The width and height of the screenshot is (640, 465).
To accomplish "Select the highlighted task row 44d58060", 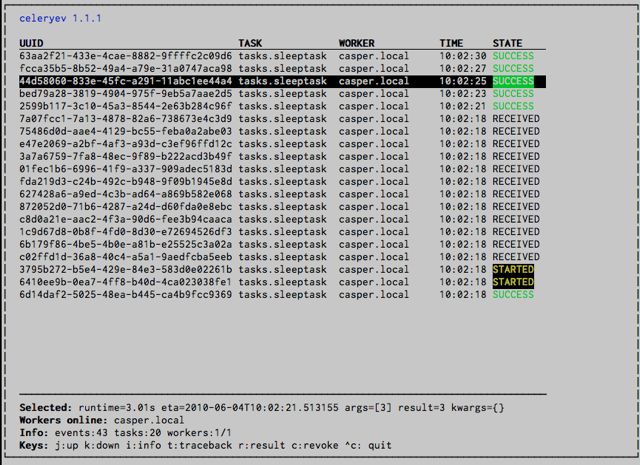I will tap(125, 81).
